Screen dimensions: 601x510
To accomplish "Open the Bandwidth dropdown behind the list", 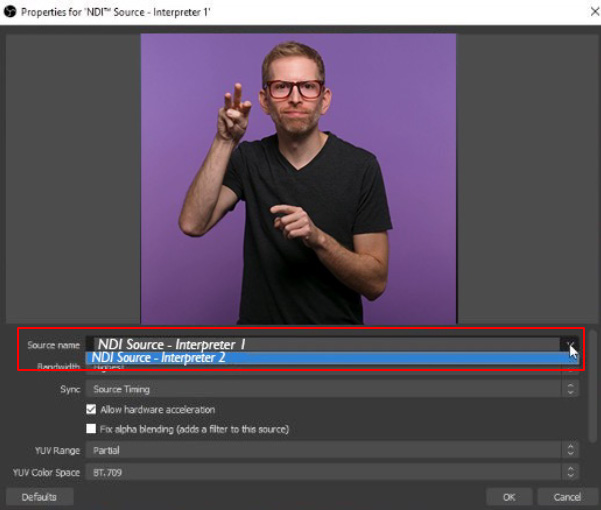I will (x=332, y=368).
